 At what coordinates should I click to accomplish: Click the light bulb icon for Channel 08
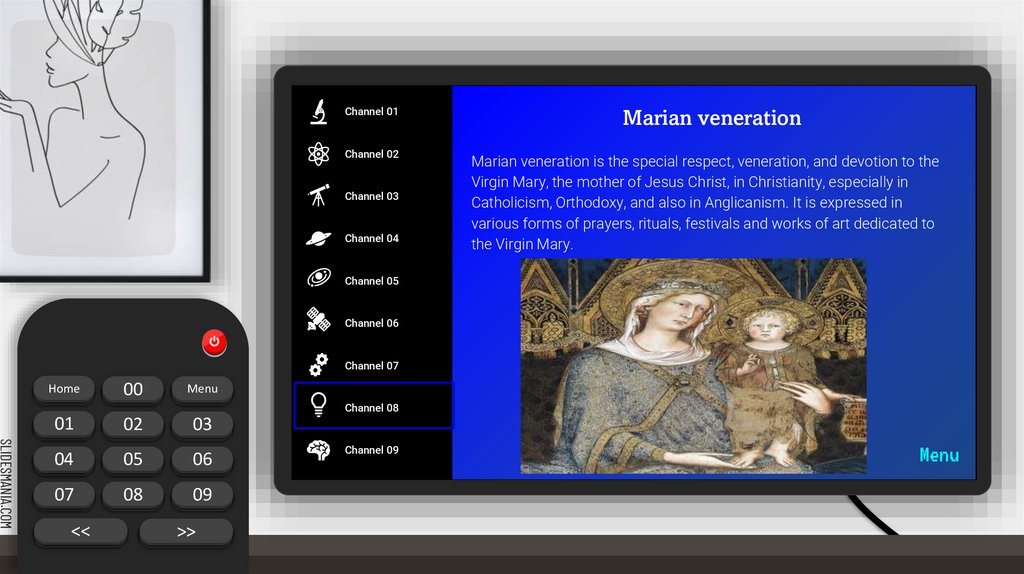319,405
